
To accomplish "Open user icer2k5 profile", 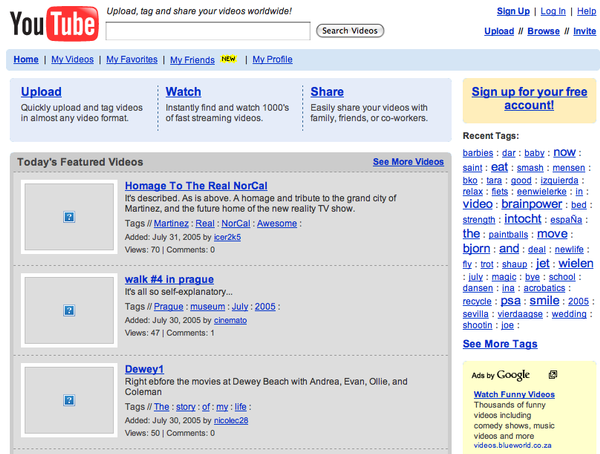I will pos(227,237).
